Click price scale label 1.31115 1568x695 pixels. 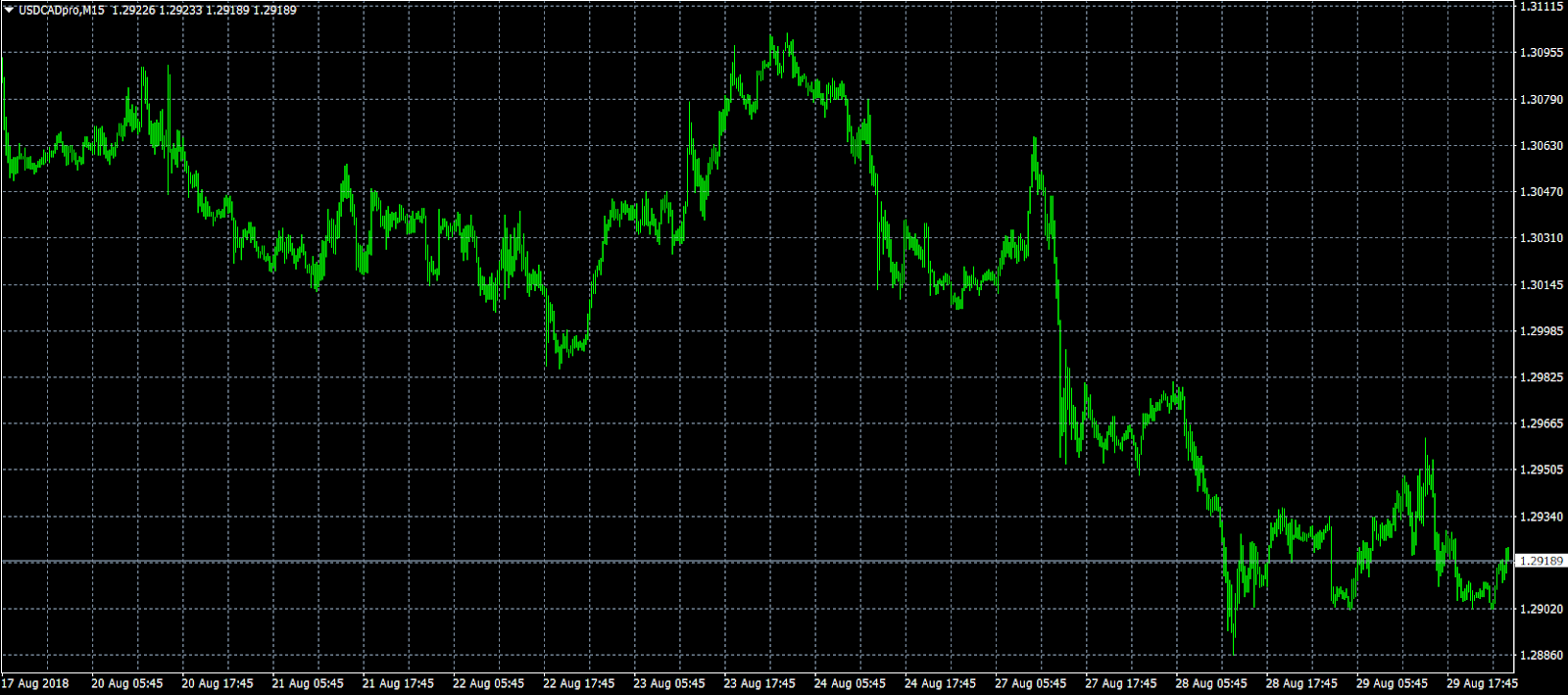(1541, 7)
